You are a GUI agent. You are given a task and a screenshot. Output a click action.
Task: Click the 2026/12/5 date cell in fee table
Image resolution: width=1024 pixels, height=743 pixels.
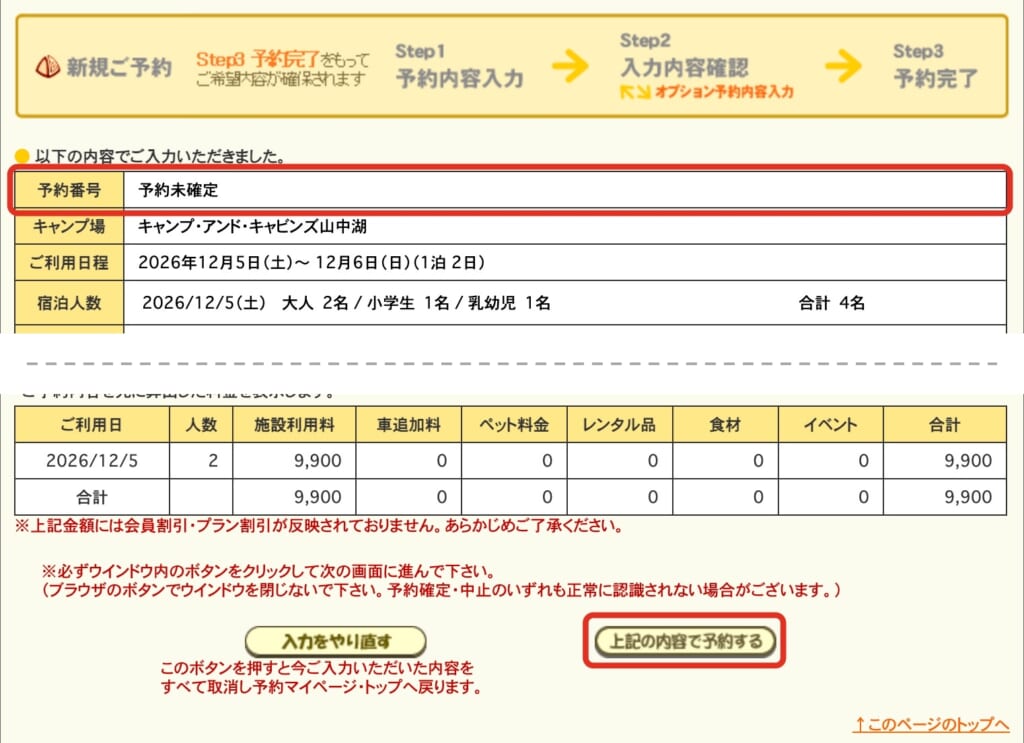tap(92, 460)
